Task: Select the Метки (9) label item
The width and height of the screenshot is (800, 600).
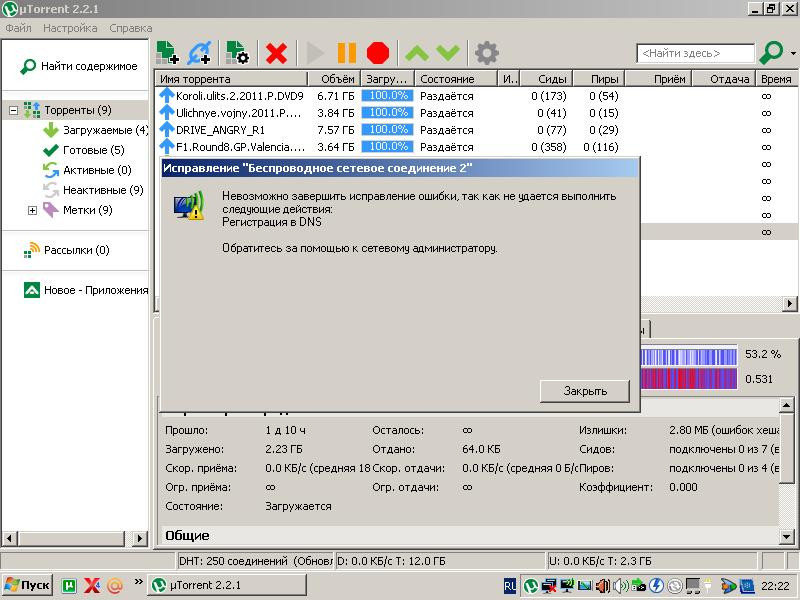Action: (x=78, y=210)
